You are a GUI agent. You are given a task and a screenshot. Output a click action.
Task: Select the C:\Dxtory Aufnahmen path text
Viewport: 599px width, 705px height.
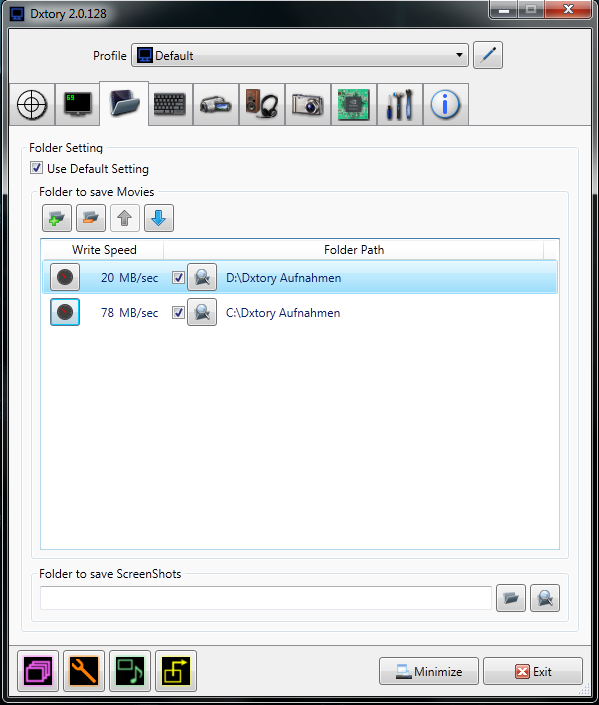pos(283,312)
